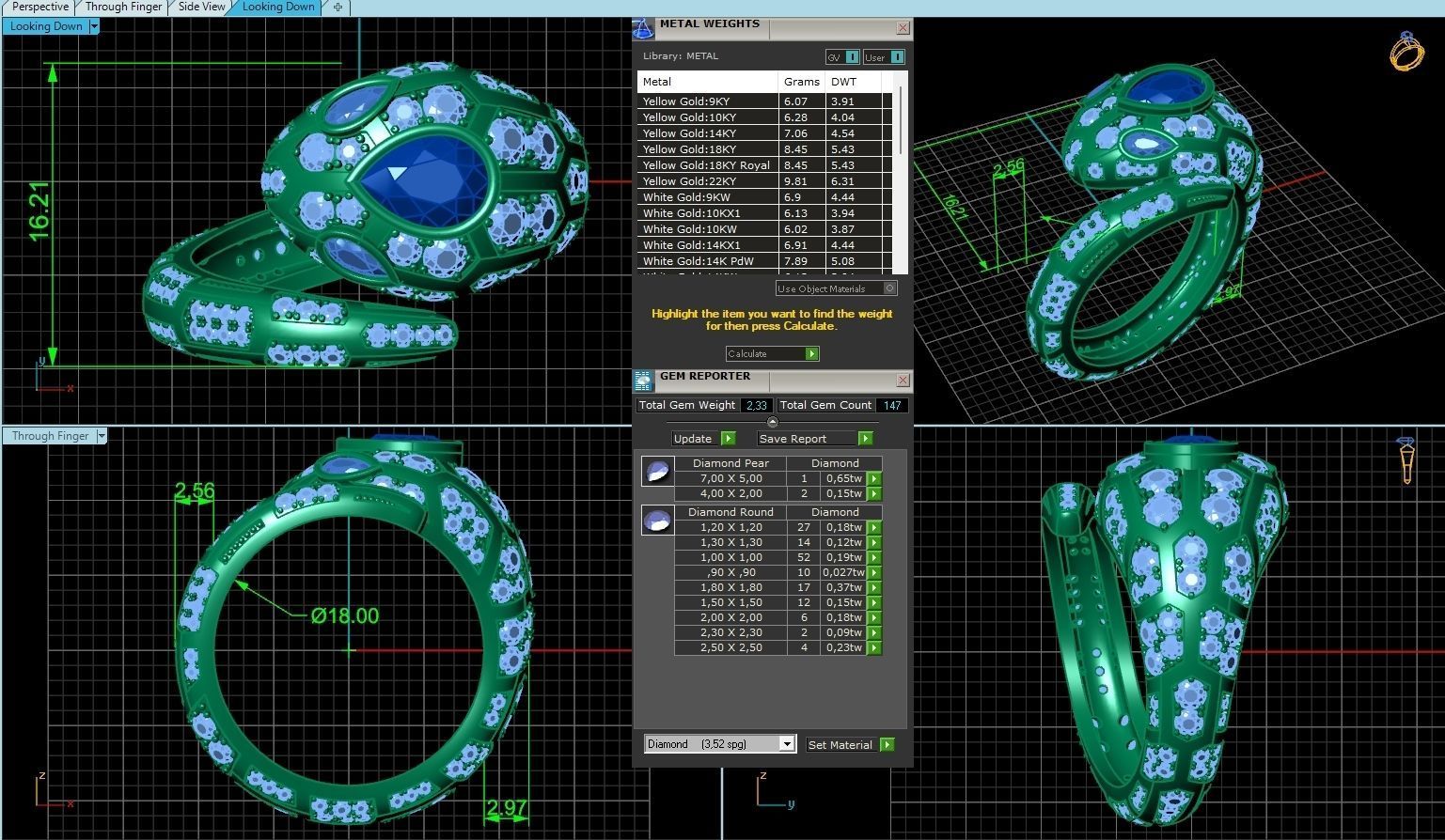Screen dimensions: 1445x840
Task: Click the Total Gem Weight value field
Action: [x=756, y=405]
